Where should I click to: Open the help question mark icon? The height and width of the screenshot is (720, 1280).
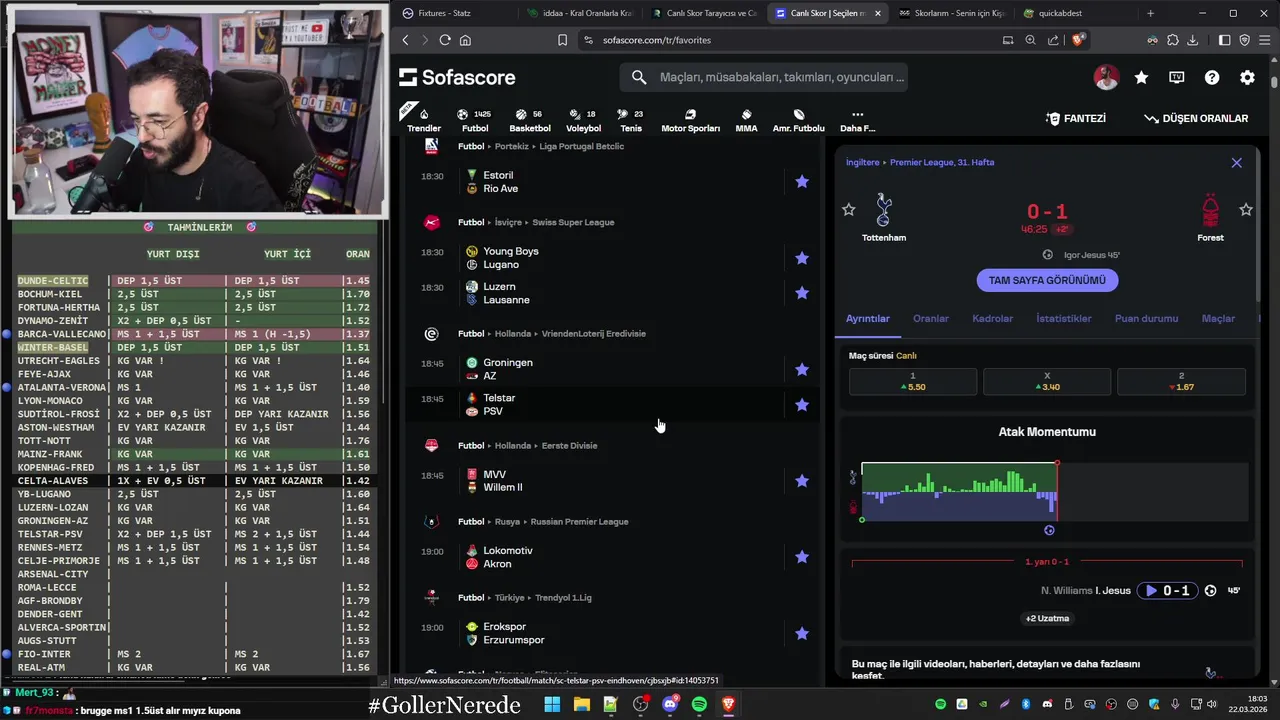(x=1212, y=77)
